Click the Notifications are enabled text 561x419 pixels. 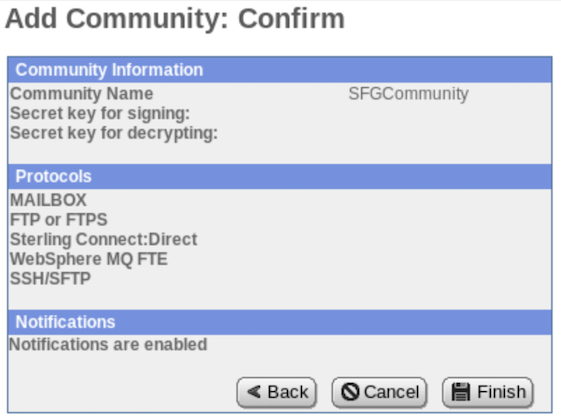click(108, 345)
